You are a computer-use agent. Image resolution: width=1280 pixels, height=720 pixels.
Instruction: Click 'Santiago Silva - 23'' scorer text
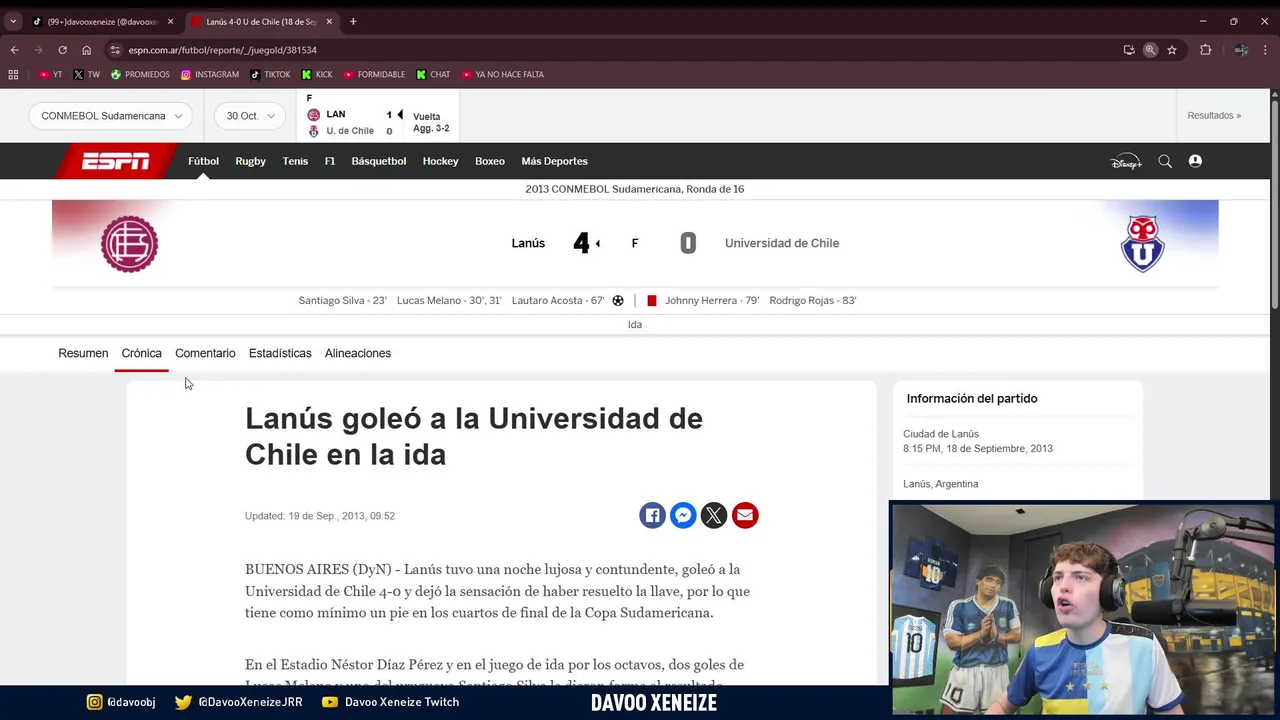tap(342, 300)
